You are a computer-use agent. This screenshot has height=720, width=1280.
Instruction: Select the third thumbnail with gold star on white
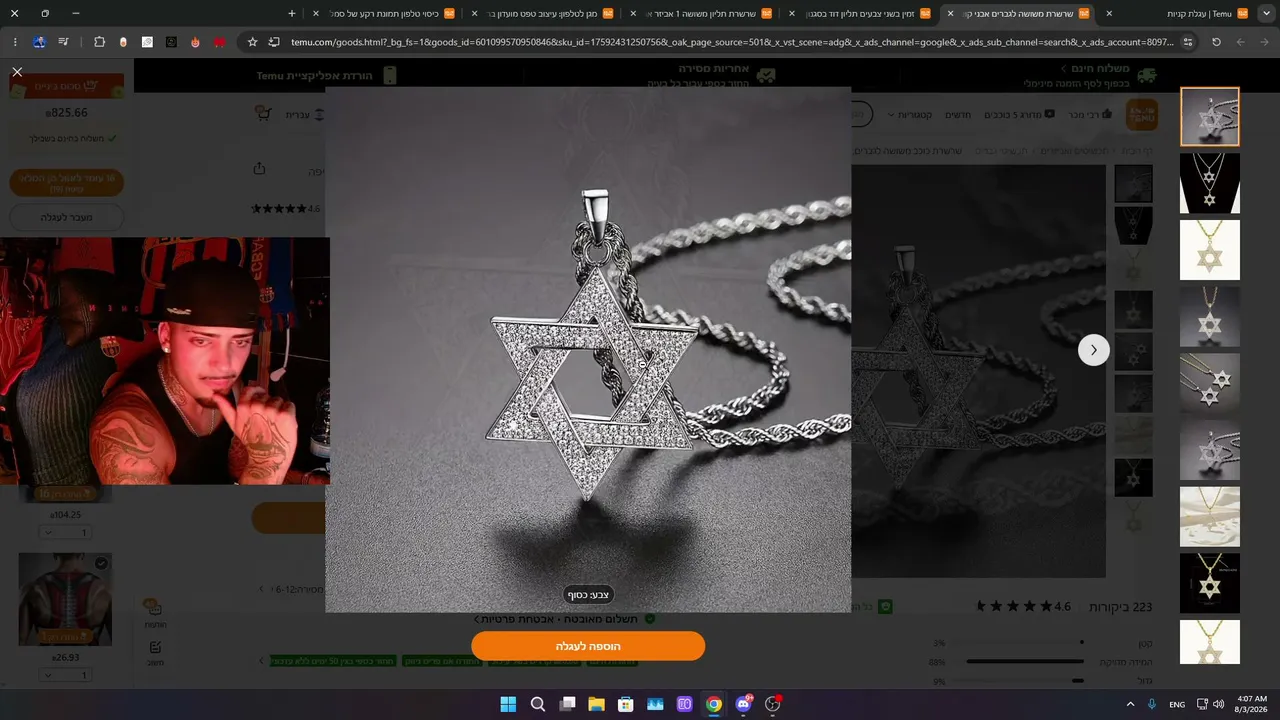[x=1210, y=250]
